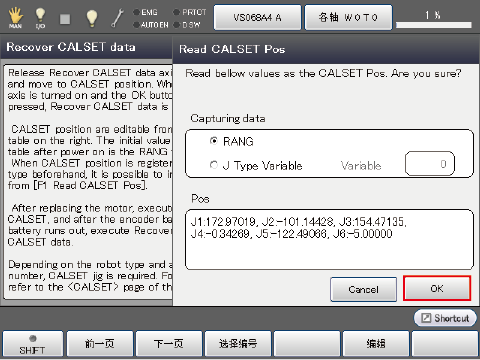Go to 下一页 next page
The image size is (480, 360).
tap(169, 344)
